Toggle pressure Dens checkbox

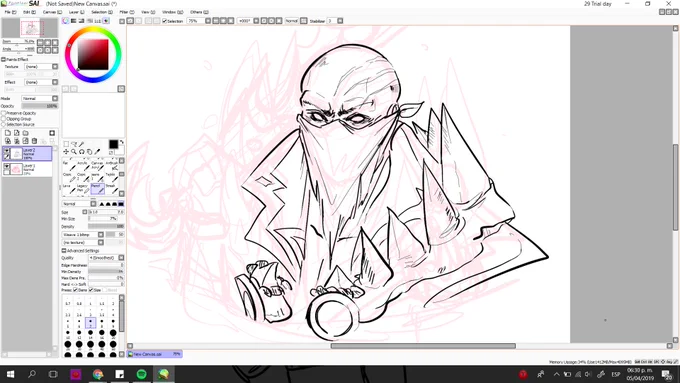click(x=75, y=290)
